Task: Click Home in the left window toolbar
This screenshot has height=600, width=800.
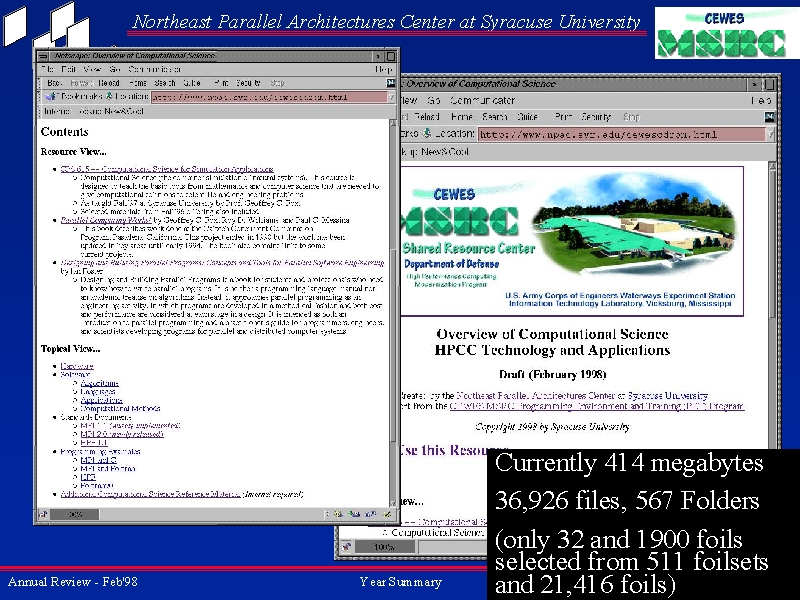Action: click(x=138, y=83)
